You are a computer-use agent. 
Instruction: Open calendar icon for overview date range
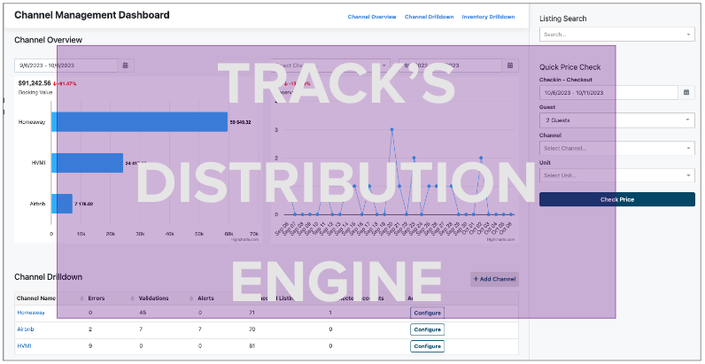click(125, 66)
